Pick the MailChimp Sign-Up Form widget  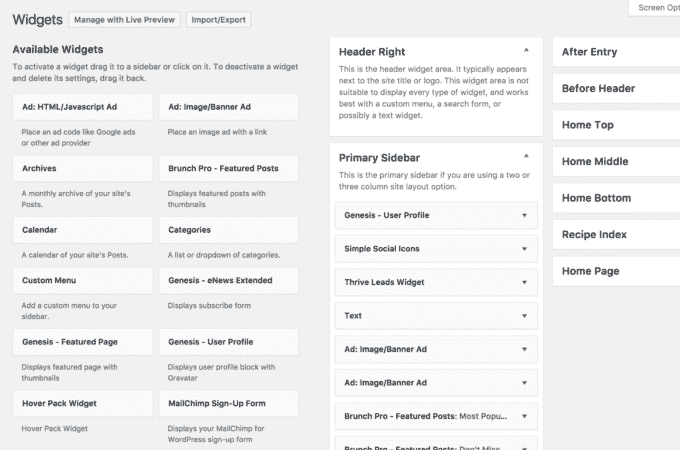[229, 404]
